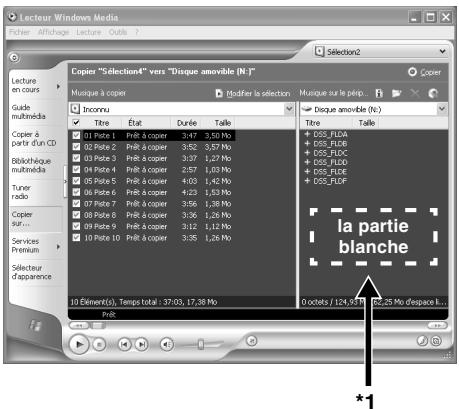
Task: Click the taskbar collapse handle beside track list
Action: point(65,181)
